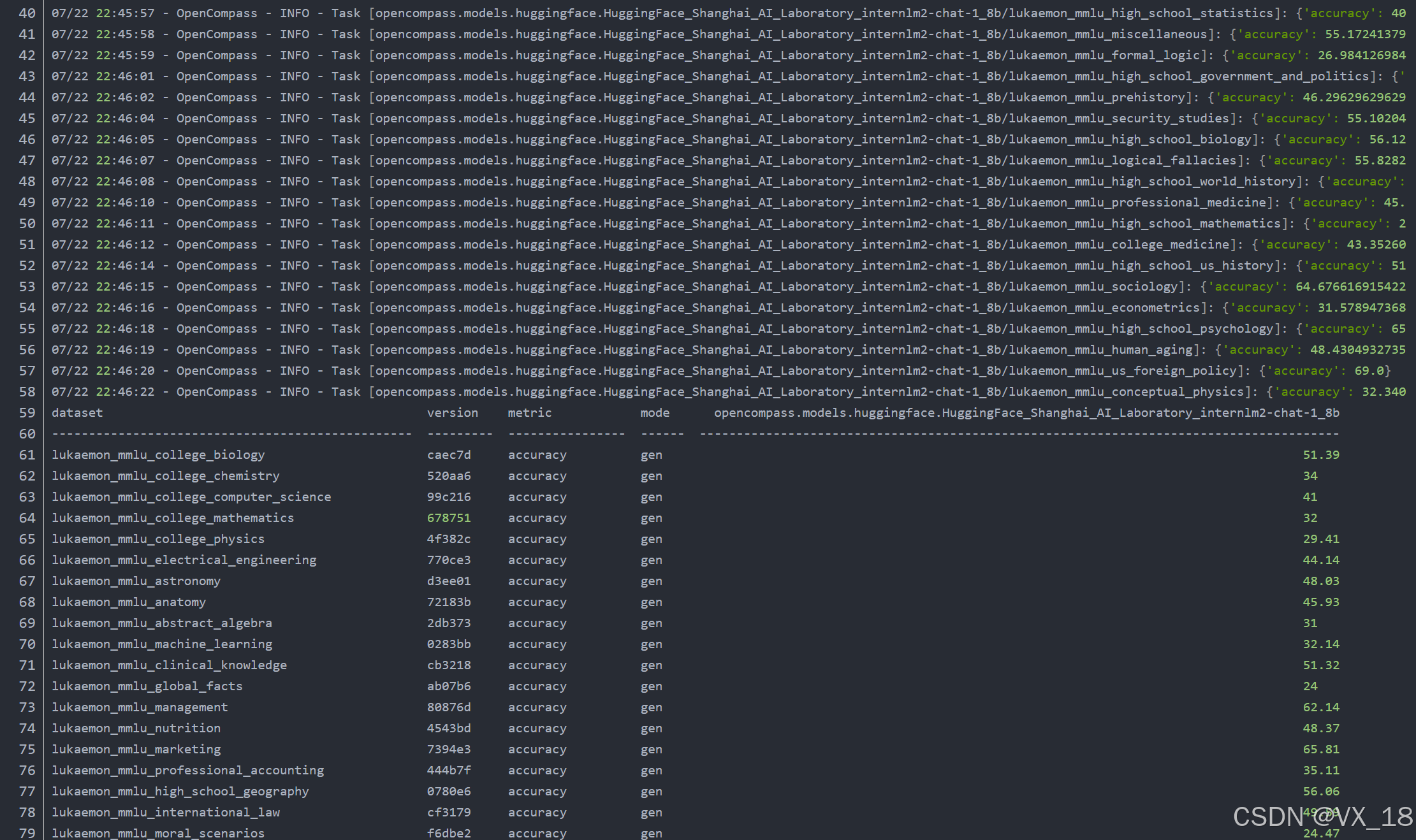The height and width of the screenshot is (840, 1416).
Task: Click lukaemon_mmlu_professional_accounting row name
Action: click(x=187, y=771)
